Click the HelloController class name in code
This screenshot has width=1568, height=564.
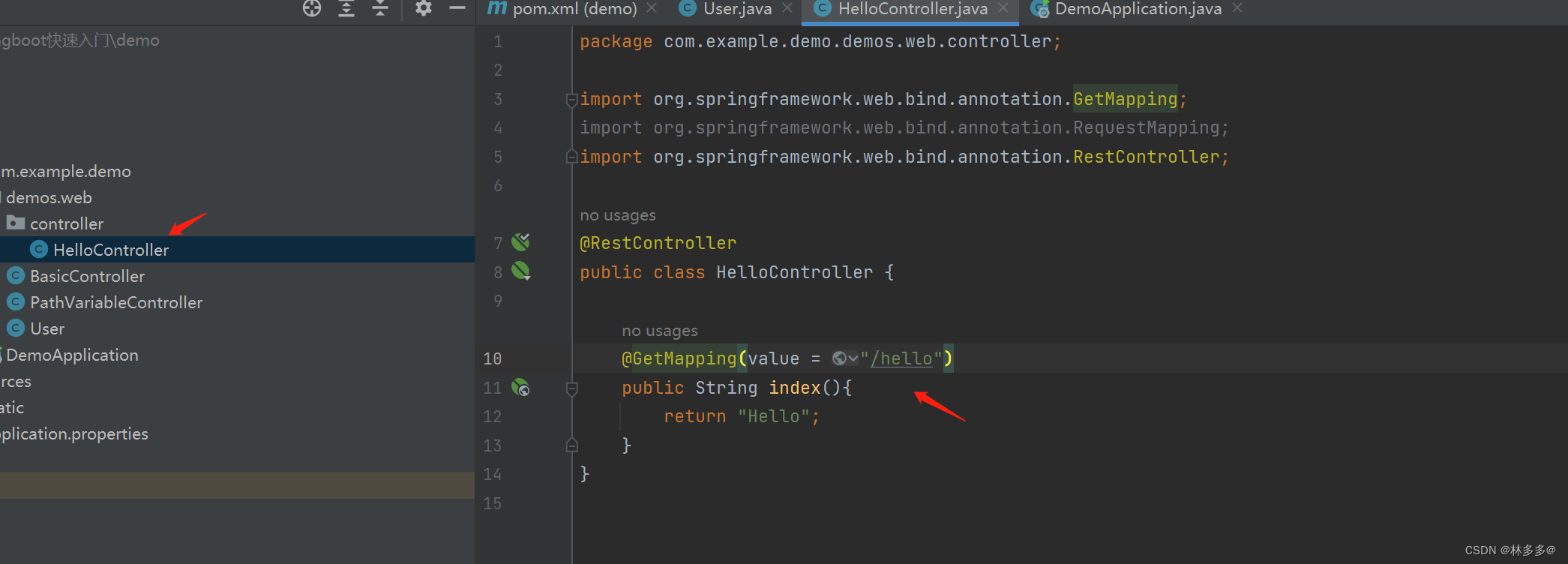tap(794, 272)
